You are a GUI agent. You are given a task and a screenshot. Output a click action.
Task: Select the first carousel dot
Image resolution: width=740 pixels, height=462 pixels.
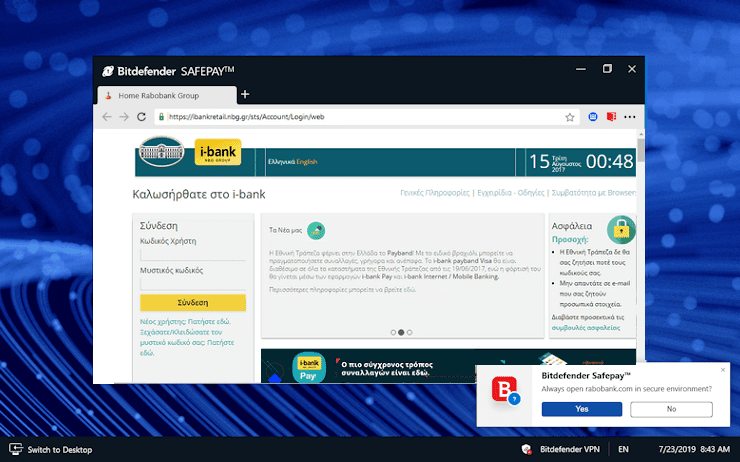pyautogui.click(x=393, y=332)
